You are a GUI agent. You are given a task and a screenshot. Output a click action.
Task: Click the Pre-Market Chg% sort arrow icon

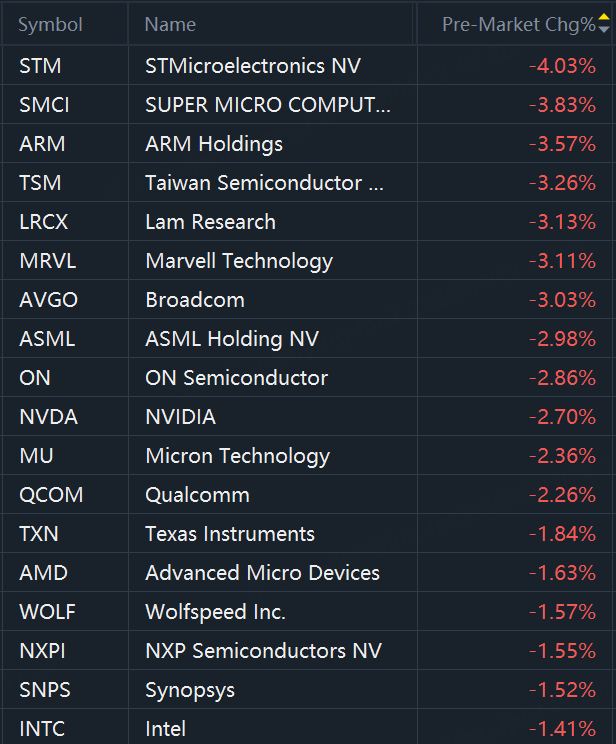point(603,23)
